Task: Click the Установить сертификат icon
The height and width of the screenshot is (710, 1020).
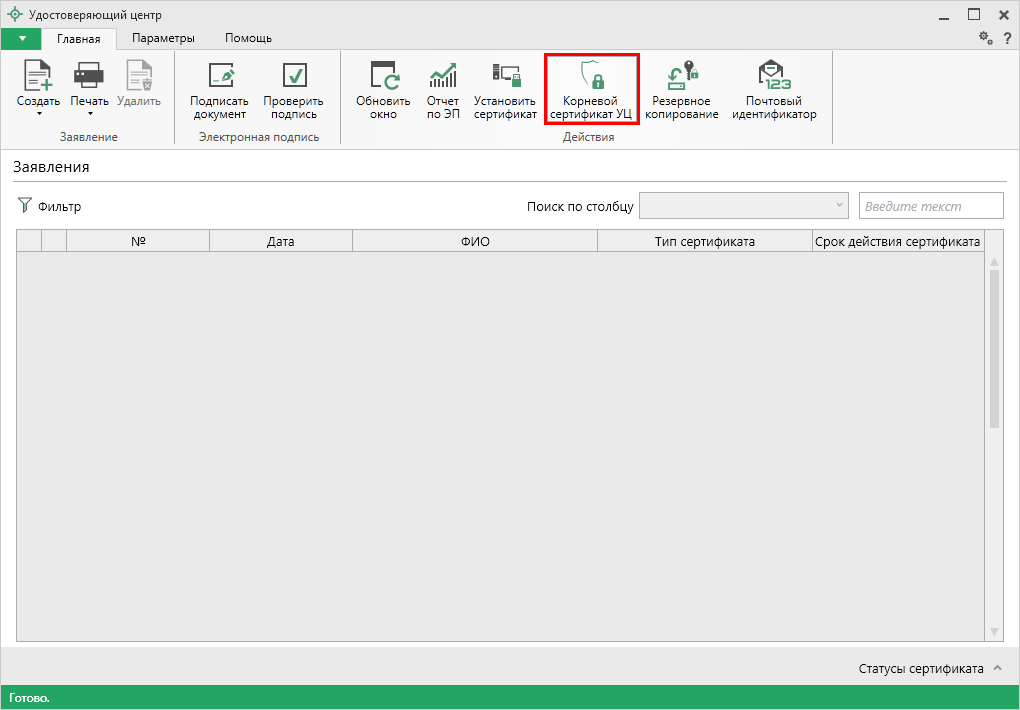Action: coord(505,76)
